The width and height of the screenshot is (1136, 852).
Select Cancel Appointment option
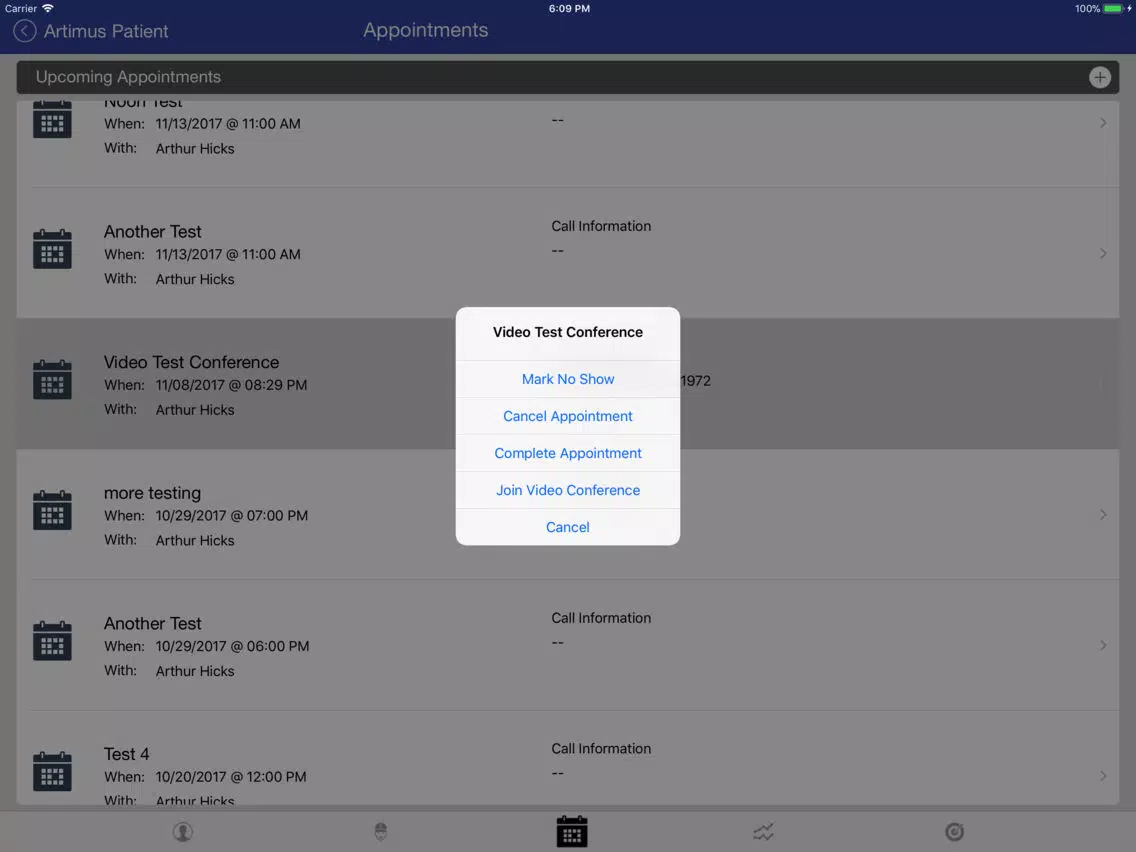(x=568, y=416)
